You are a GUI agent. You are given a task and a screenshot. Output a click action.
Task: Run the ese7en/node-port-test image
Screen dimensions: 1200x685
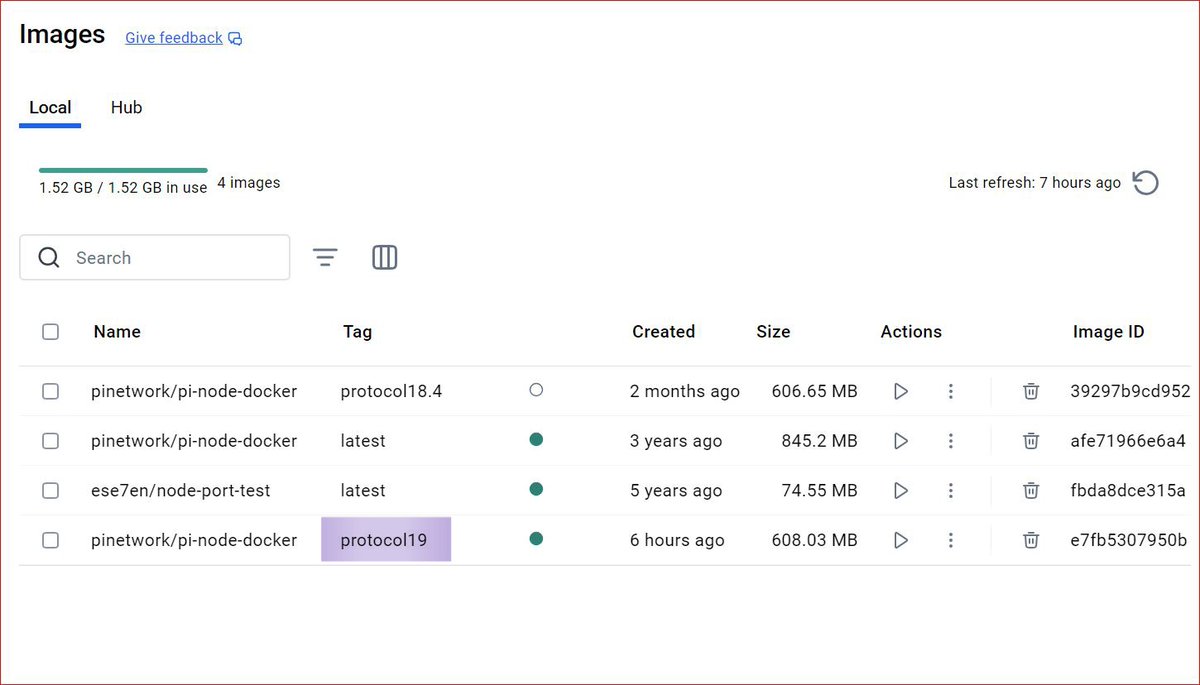(x=900, y=491)
